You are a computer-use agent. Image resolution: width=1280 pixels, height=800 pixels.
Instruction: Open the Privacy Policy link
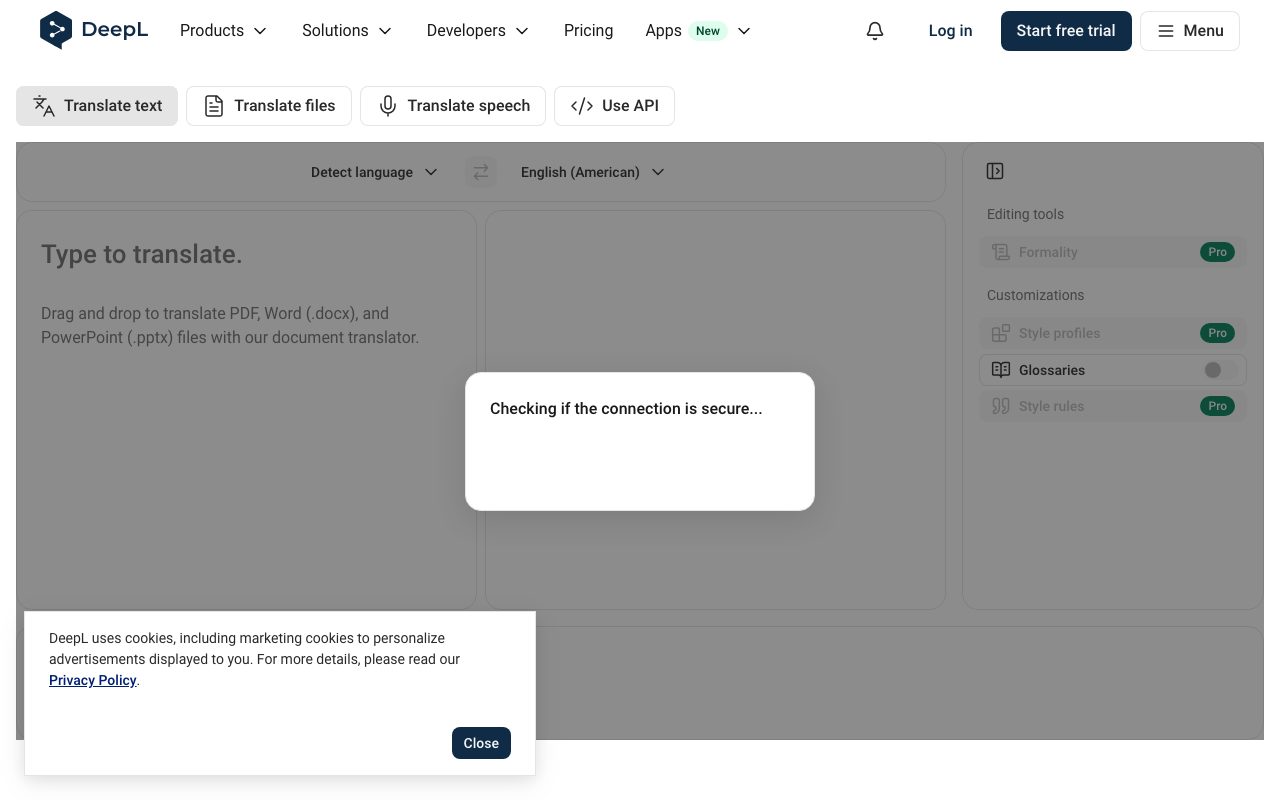[93, 681]
